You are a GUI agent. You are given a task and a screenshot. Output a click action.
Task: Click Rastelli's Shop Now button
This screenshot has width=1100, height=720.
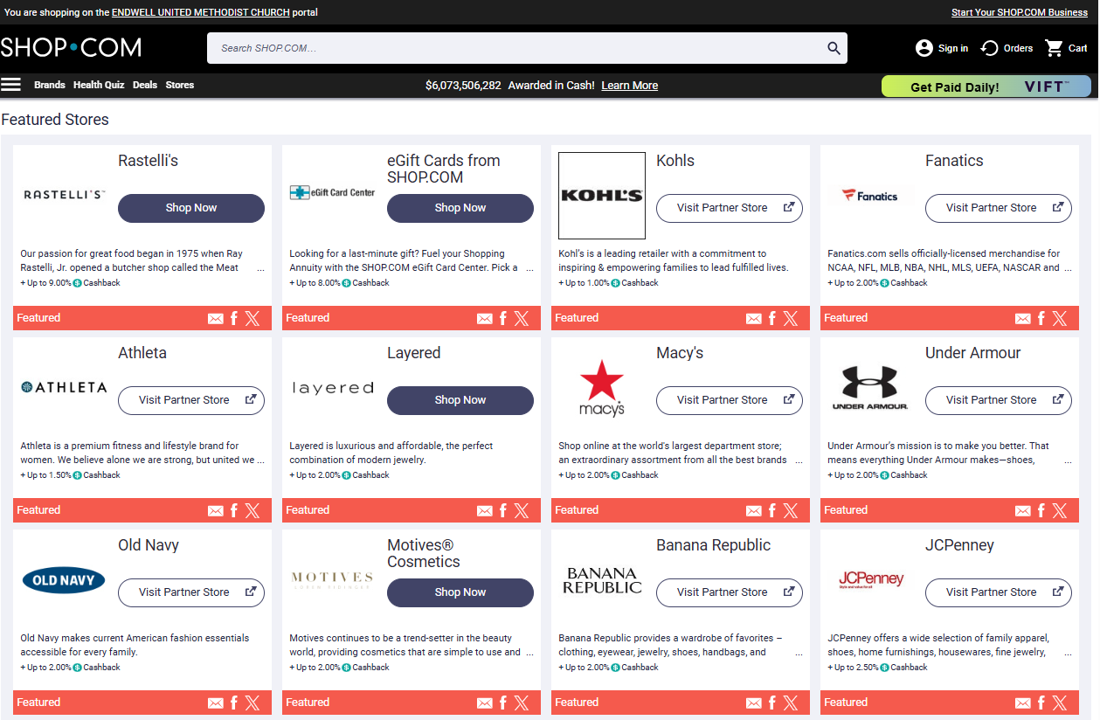click(x=191, y=208)
